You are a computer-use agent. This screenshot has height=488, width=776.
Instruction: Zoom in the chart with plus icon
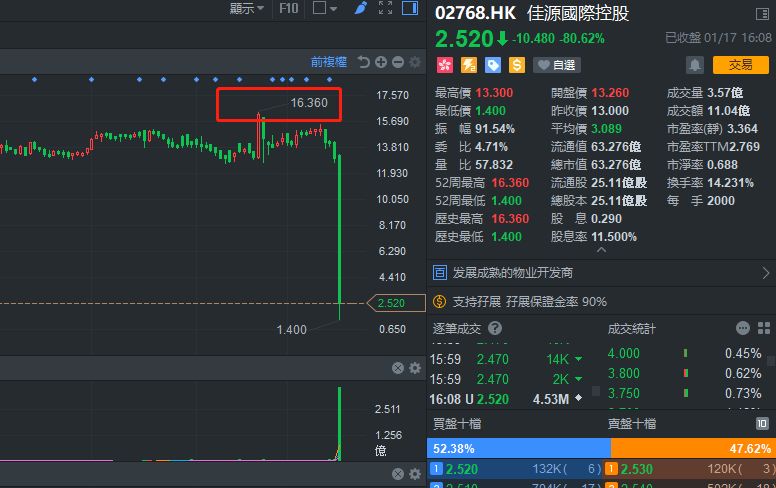(381, 62)
